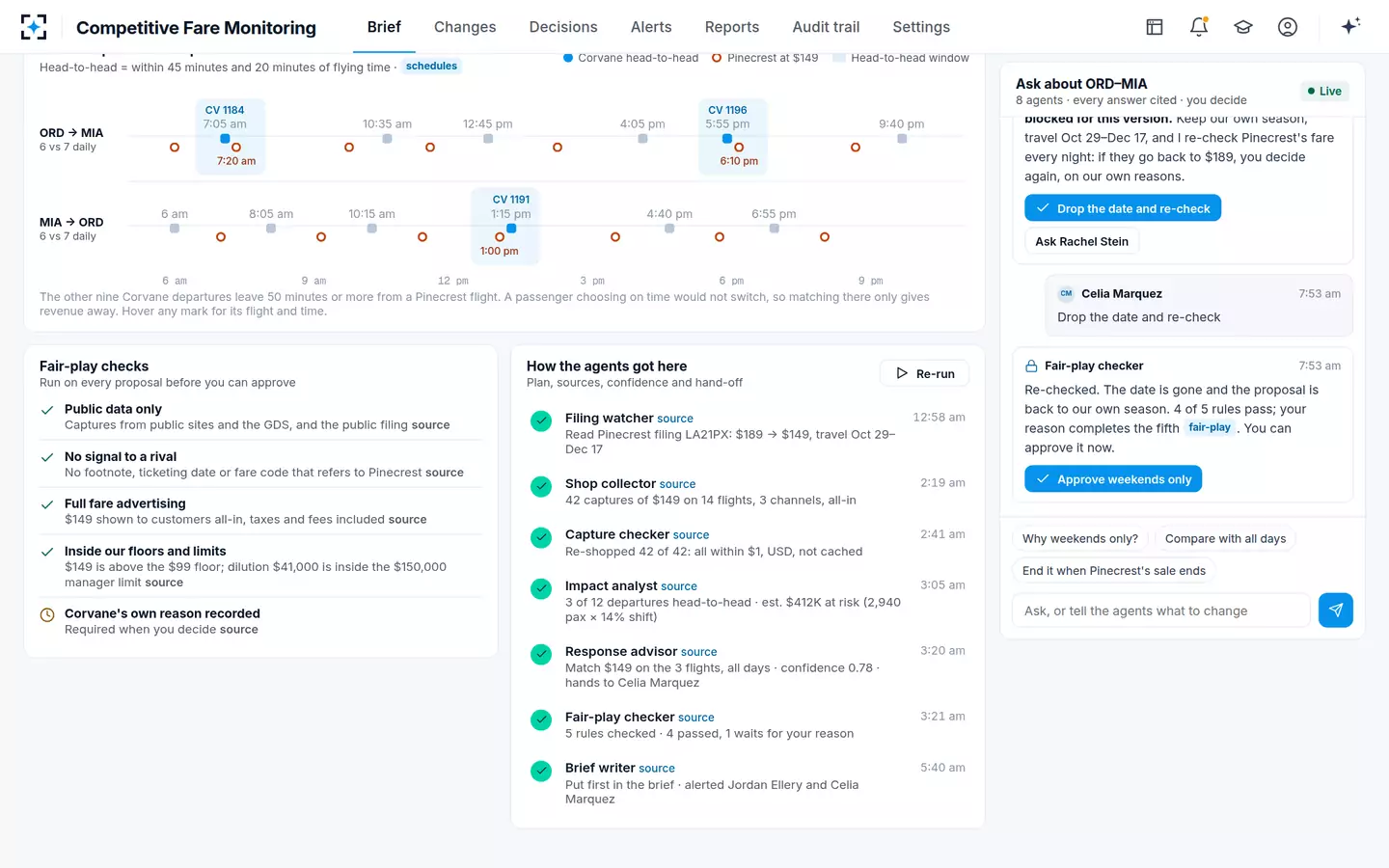The height and width of the screenshot is (868, 1389).
Task: Click Drop the date and re-check button
Action: click(1123, 208)
